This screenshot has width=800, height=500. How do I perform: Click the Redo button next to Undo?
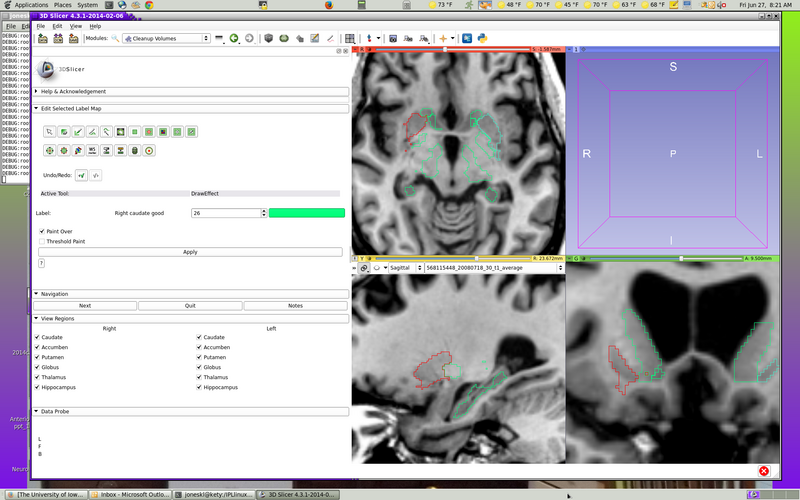95,175
